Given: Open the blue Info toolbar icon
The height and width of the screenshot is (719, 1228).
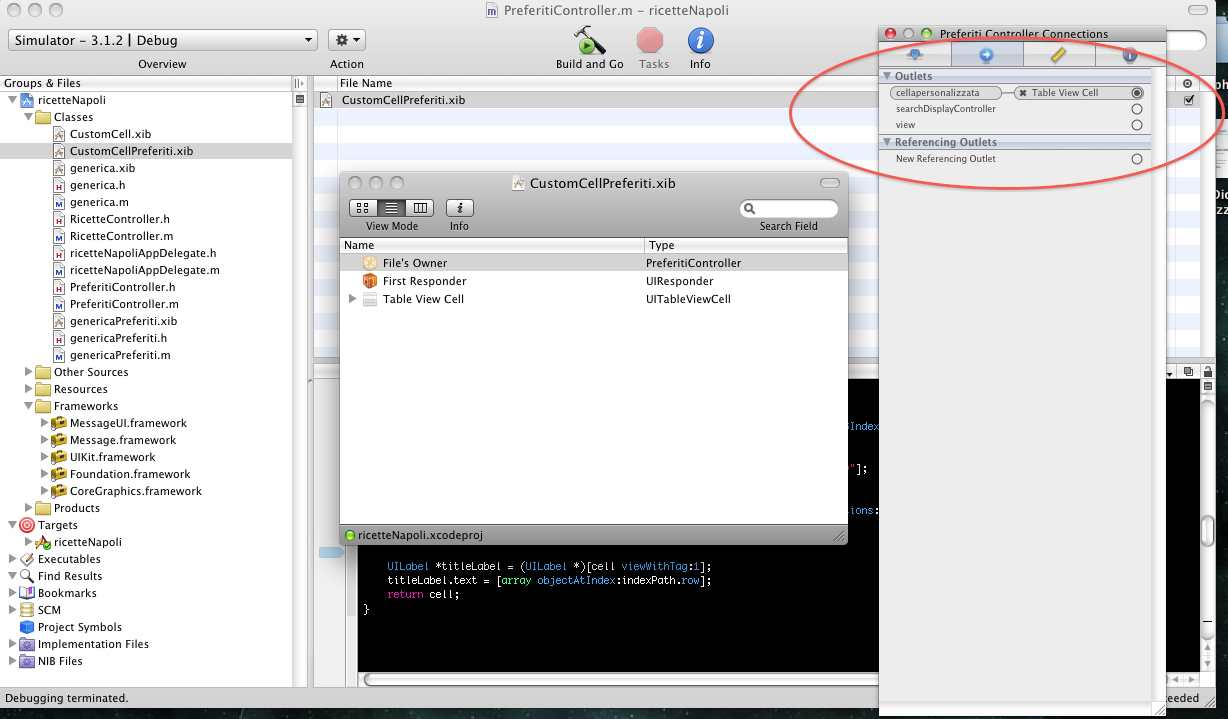Looking at the screenshot, I should 700,41.
